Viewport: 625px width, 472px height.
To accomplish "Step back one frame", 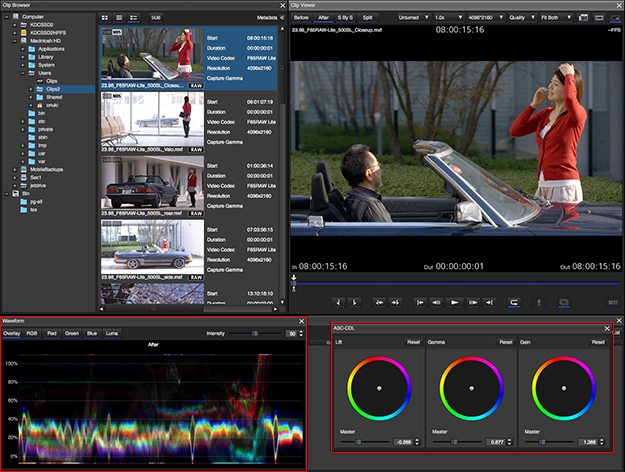I will [x=438, y=301].
